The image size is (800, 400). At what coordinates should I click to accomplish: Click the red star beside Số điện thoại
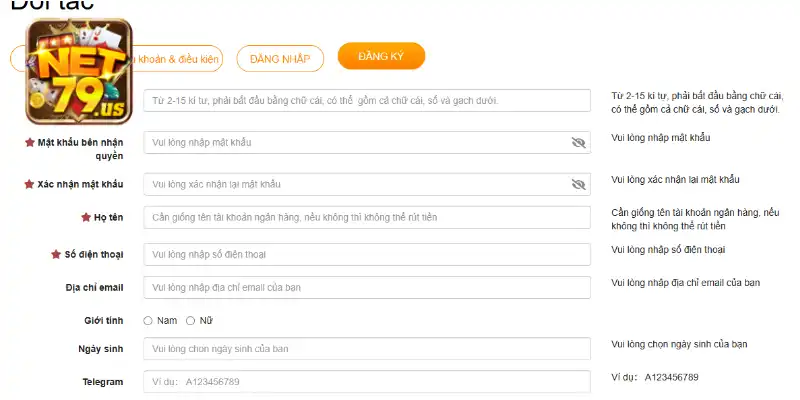tap(56, 254)
